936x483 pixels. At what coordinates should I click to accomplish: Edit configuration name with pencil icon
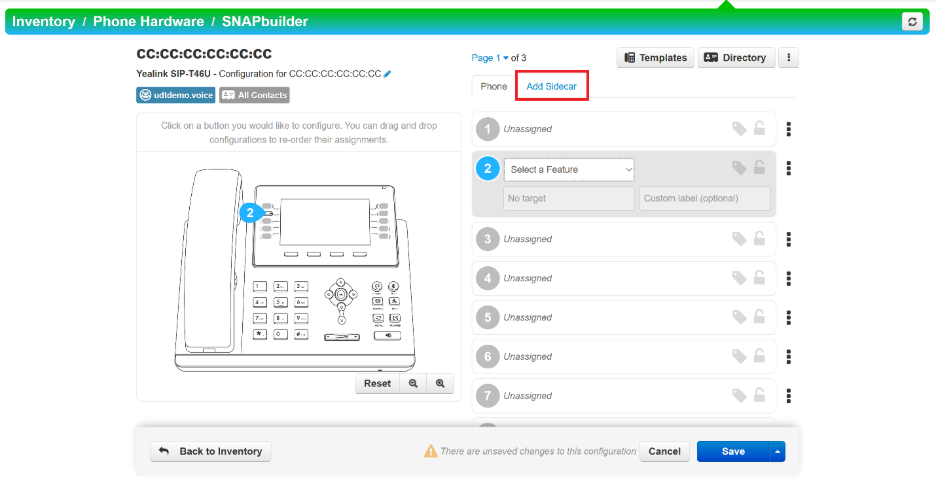(387, 74)
